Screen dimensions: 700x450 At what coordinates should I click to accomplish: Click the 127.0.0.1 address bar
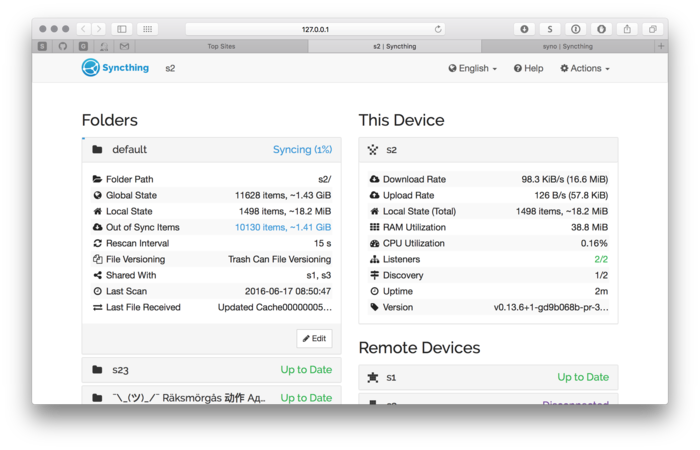click(315, 29)
